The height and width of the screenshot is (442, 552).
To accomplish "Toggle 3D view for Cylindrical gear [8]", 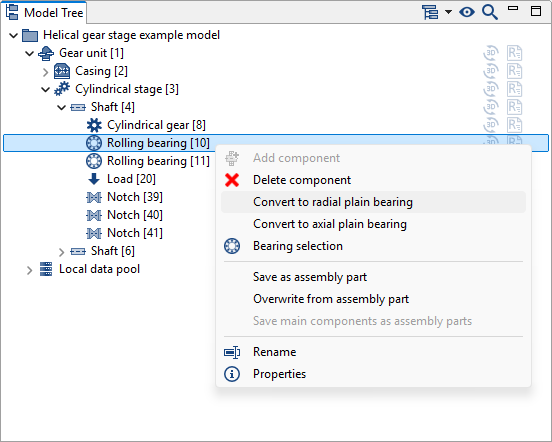I will 491,125.
